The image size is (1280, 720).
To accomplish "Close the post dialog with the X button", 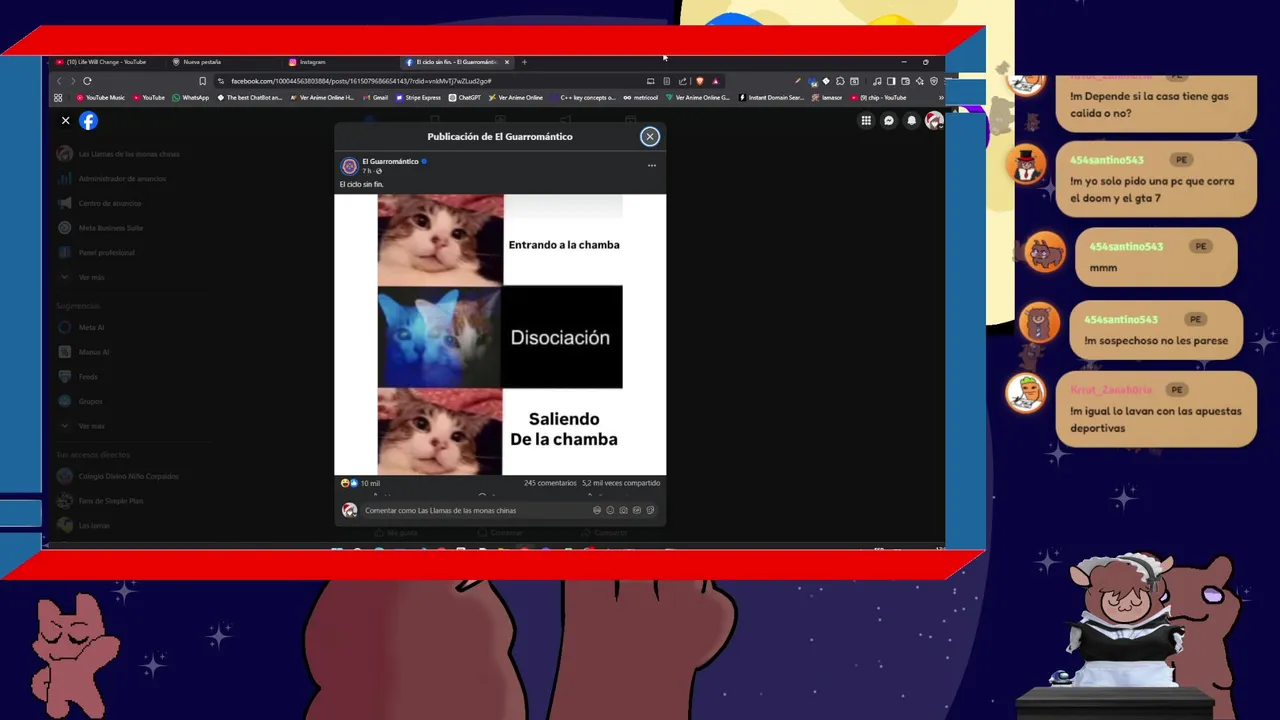I will click(x=650, y=136).
